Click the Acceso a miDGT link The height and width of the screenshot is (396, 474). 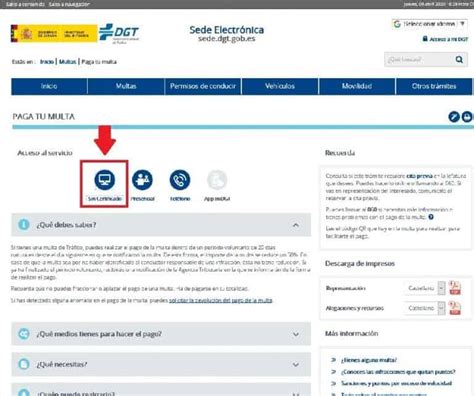point(449,39)
